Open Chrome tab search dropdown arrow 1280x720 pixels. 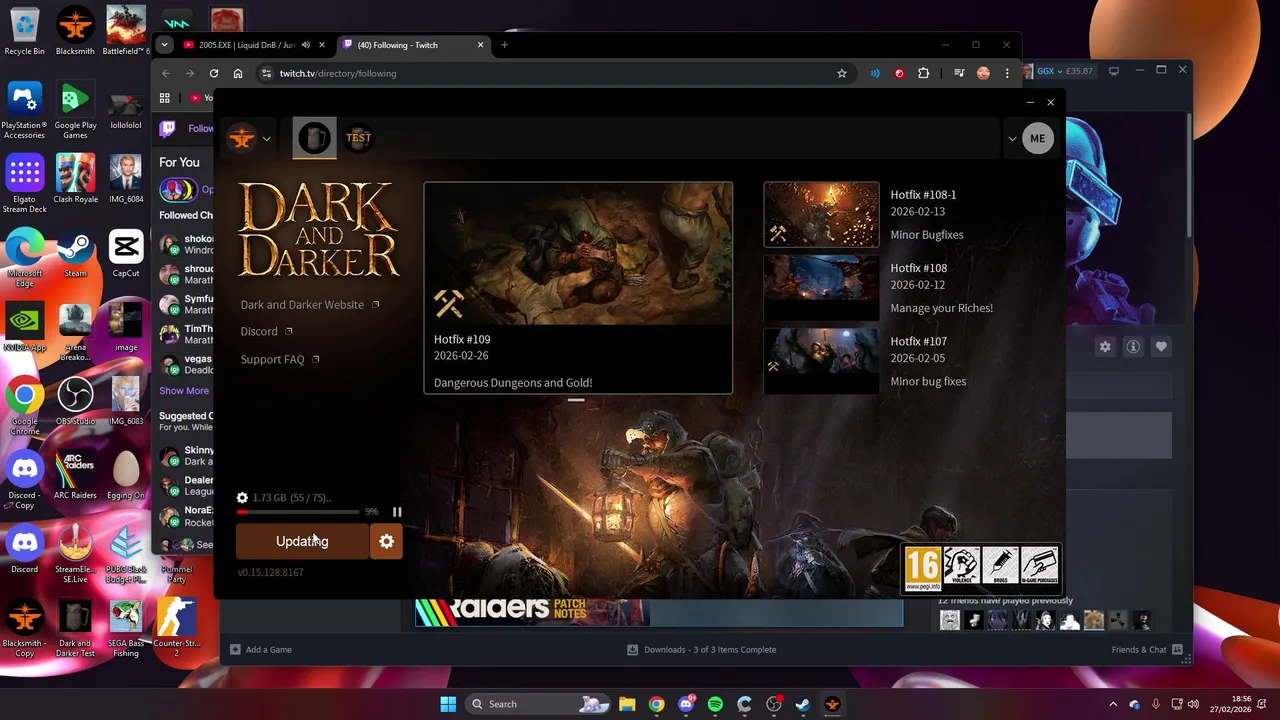[x=164, y=45]
